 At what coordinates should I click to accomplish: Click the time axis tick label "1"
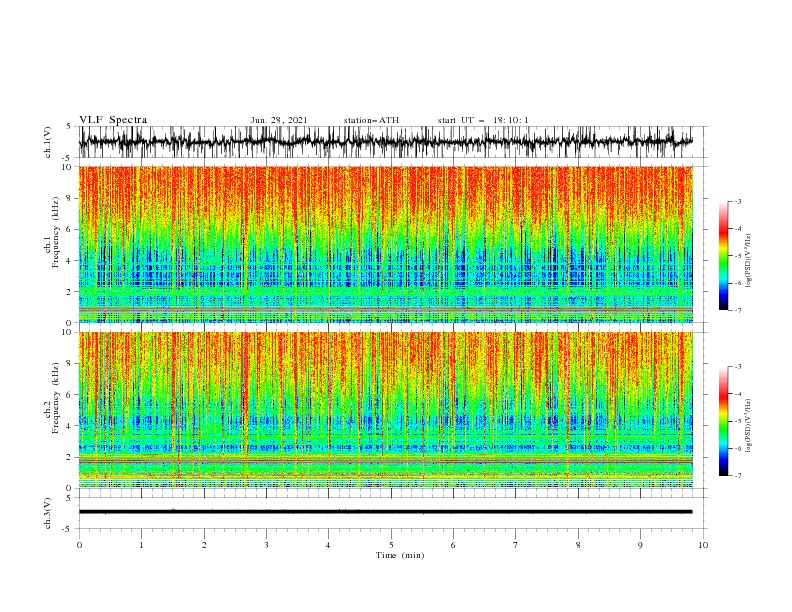point(141,545)
